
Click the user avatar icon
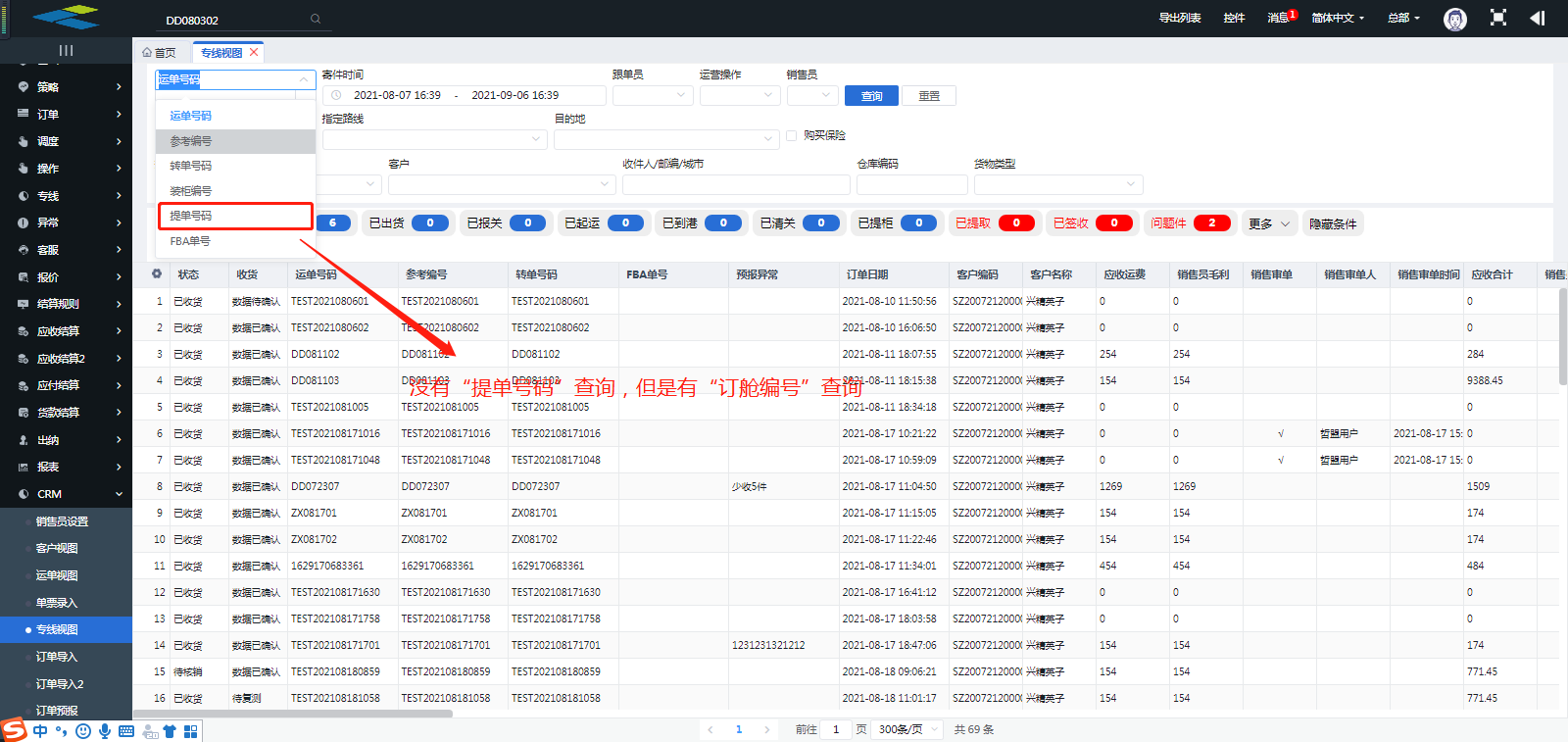(x=1455, y=19)
